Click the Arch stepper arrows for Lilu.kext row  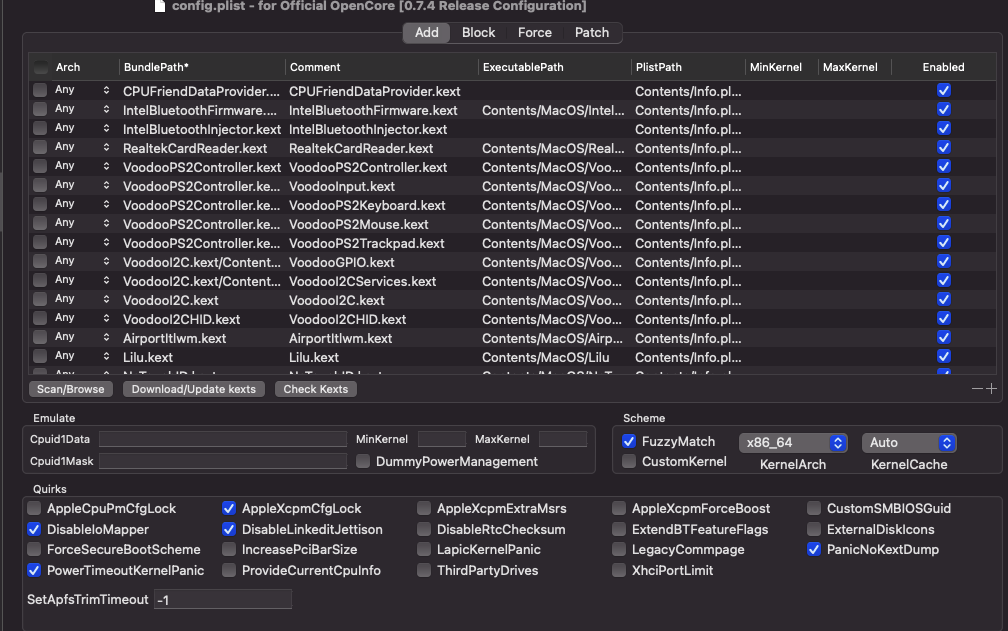pyautogui.click(x=106, y=357)
